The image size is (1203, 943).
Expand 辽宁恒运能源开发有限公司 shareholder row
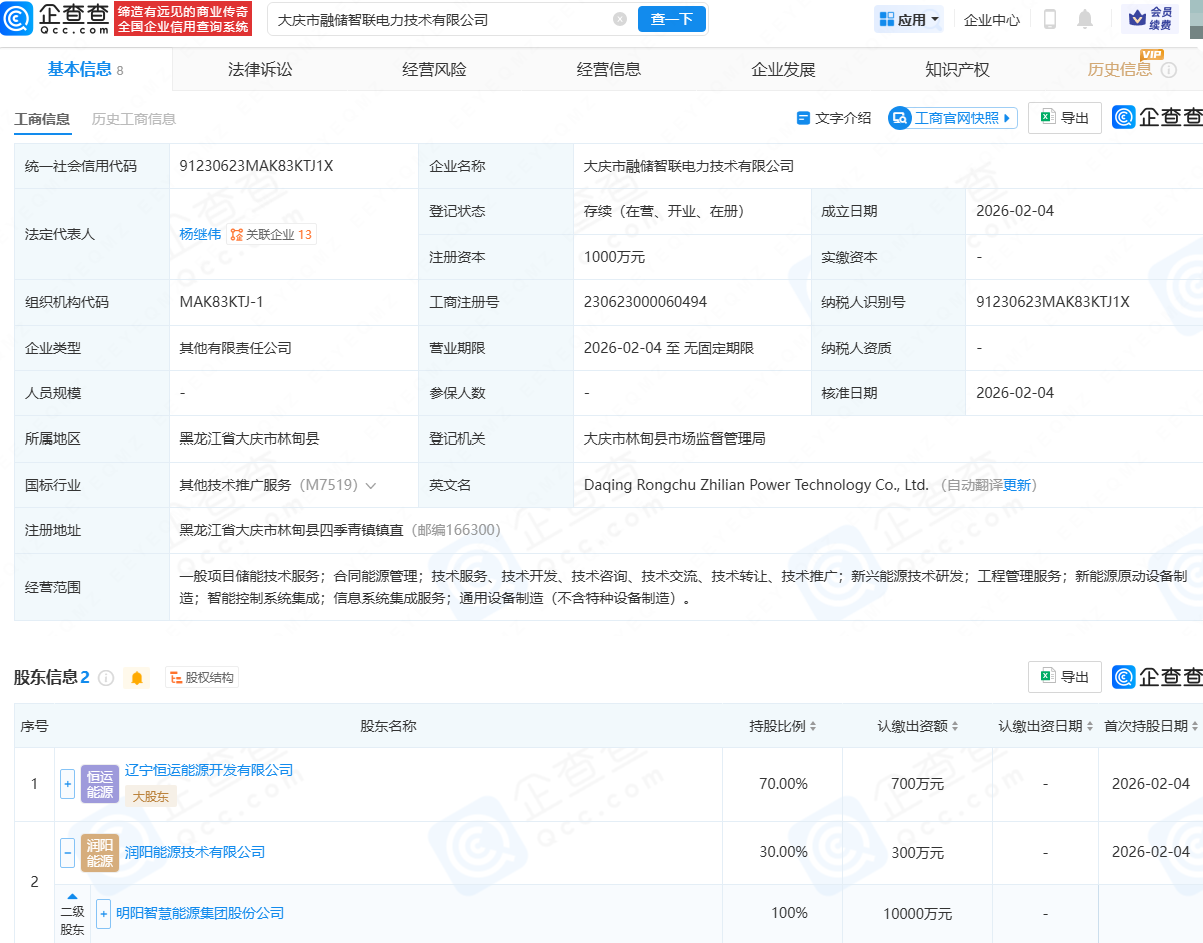(68, 784)
